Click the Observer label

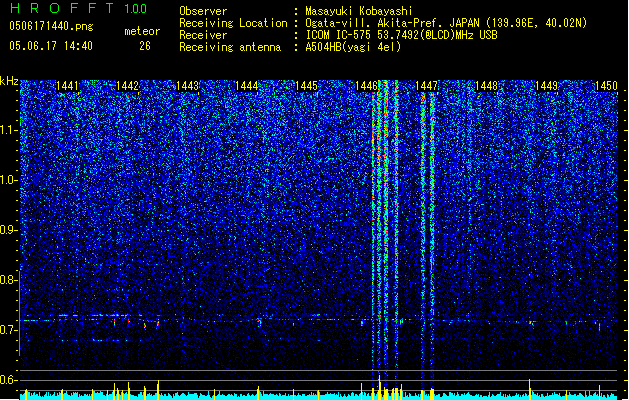203,11
